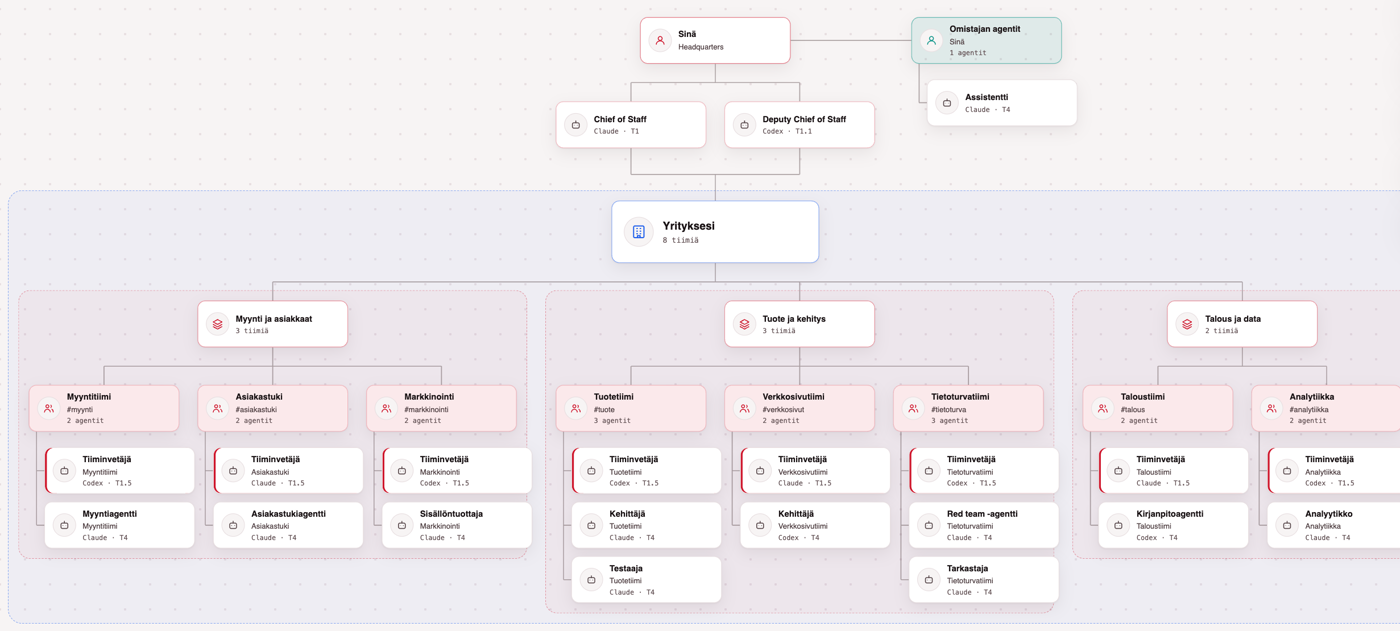Click the Red team -agentti bot icon
Viewport: 1400px width, 631px height.
(929, 525)
